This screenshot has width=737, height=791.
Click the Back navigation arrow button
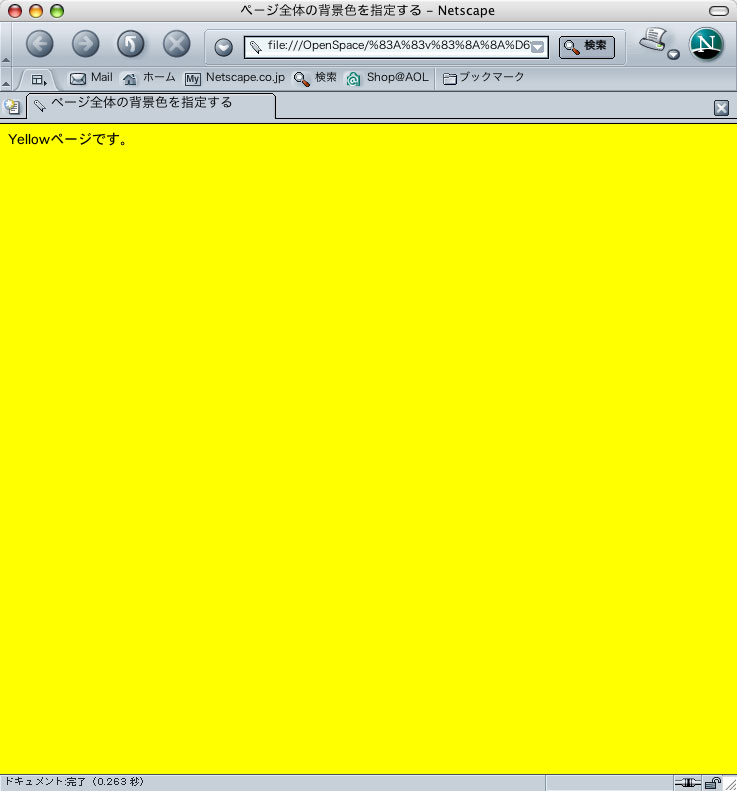pos(40,44)
